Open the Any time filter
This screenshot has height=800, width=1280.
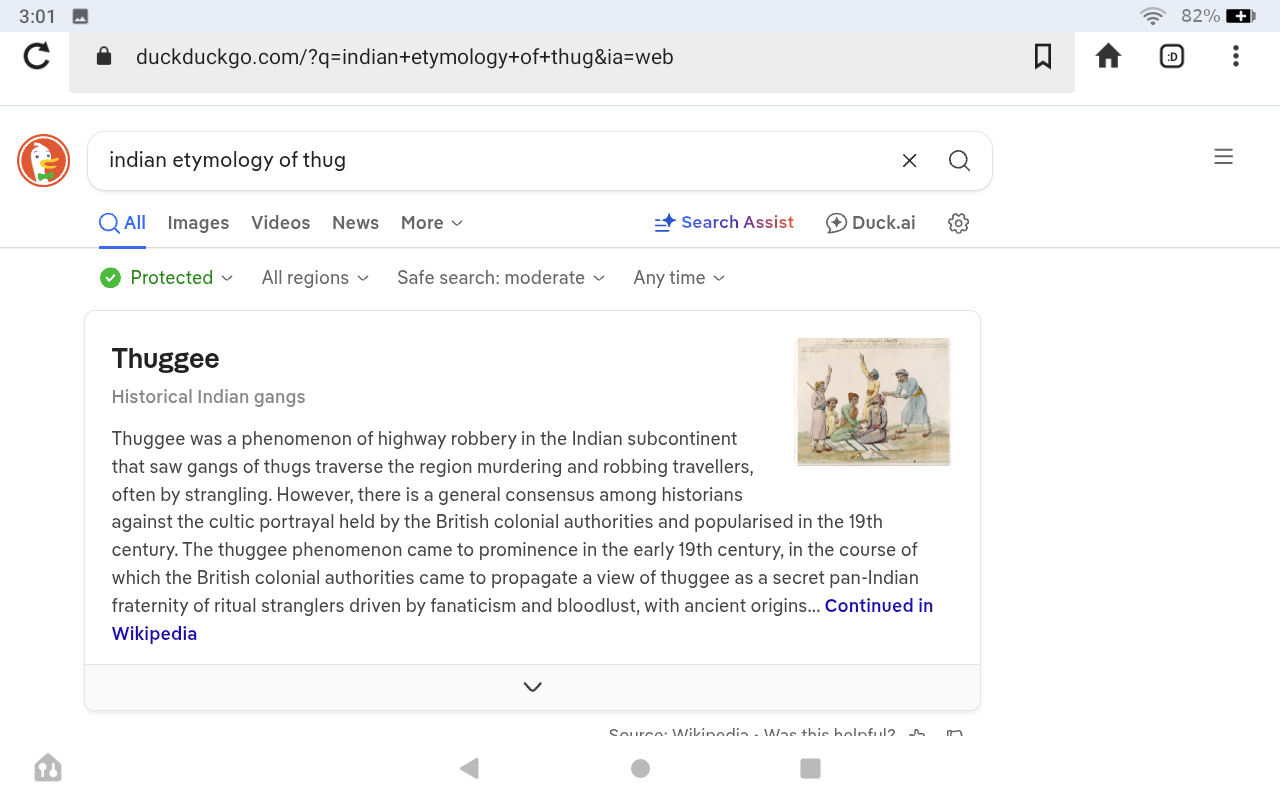679,278
